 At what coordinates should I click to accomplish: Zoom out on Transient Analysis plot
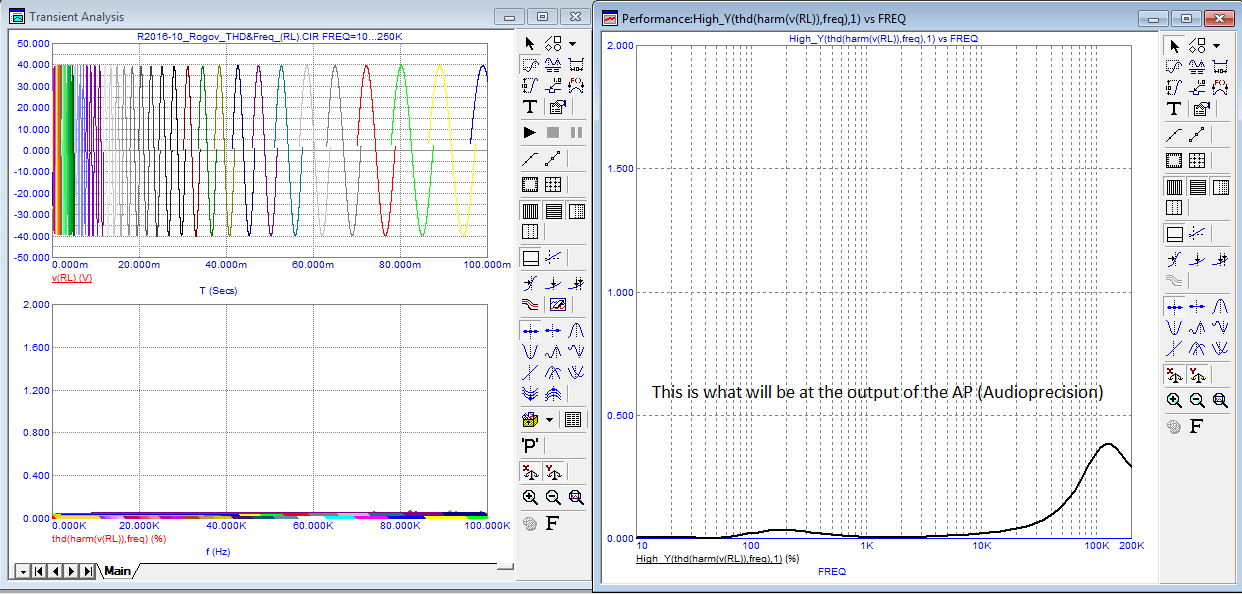coord(553,497)
